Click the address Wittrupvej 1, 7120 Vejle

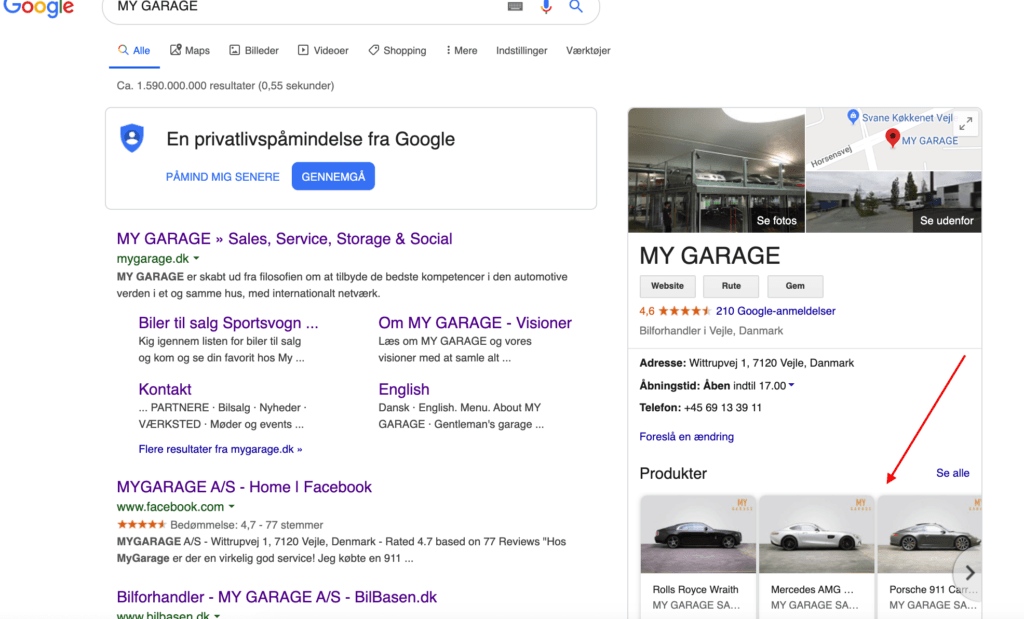(771, 363)
